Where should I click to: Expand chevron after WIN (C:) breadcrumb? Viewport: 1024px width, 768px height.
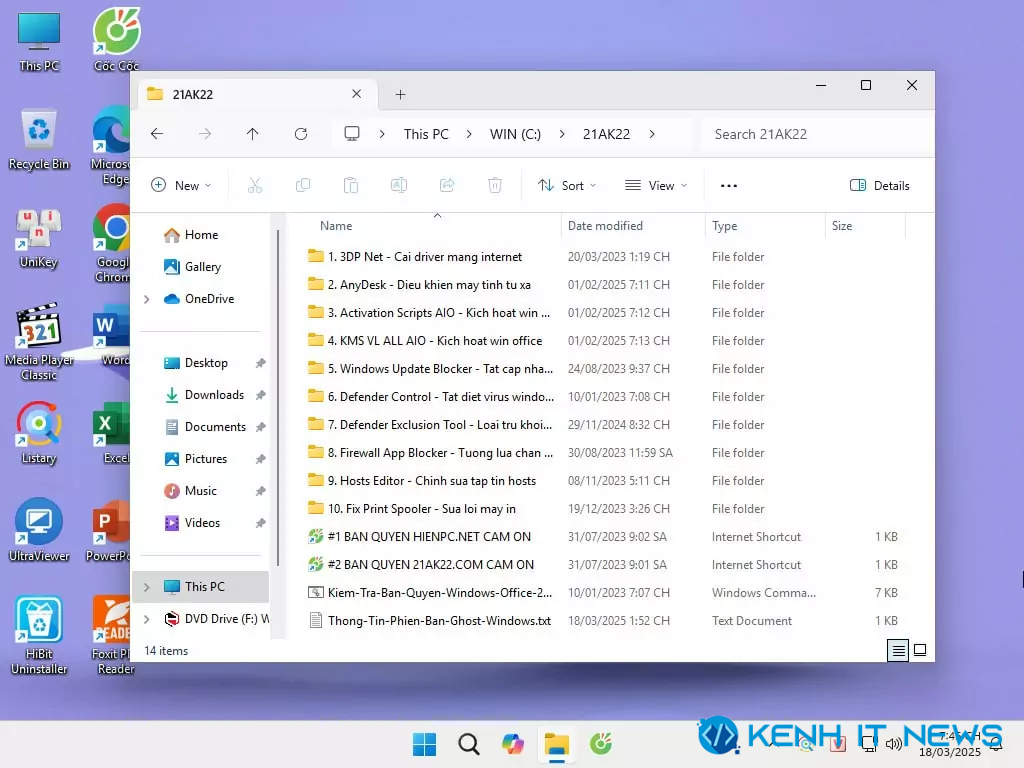click(562, 134)
